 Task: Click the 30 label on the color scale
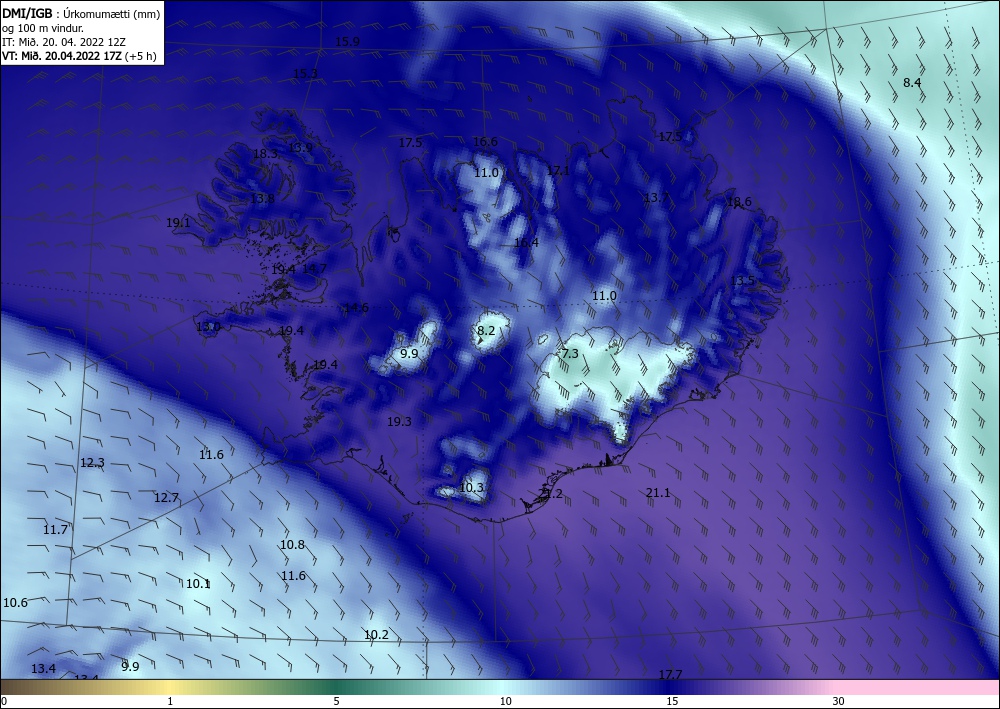coord(839,701)
